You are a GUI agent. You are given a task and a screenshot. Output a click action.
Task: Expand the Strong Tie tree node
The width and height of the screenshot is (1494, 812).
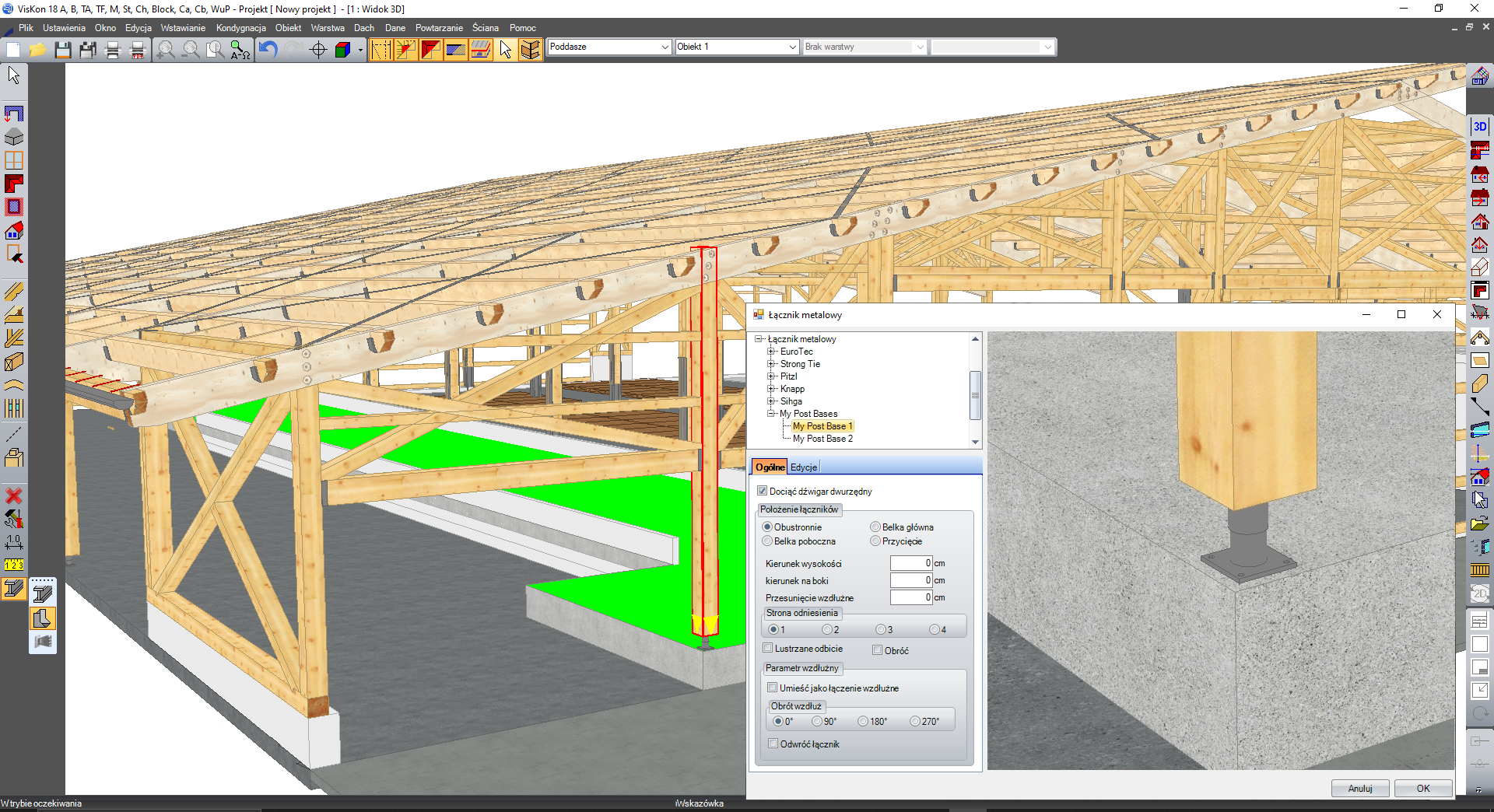click(x=771, y=364)
